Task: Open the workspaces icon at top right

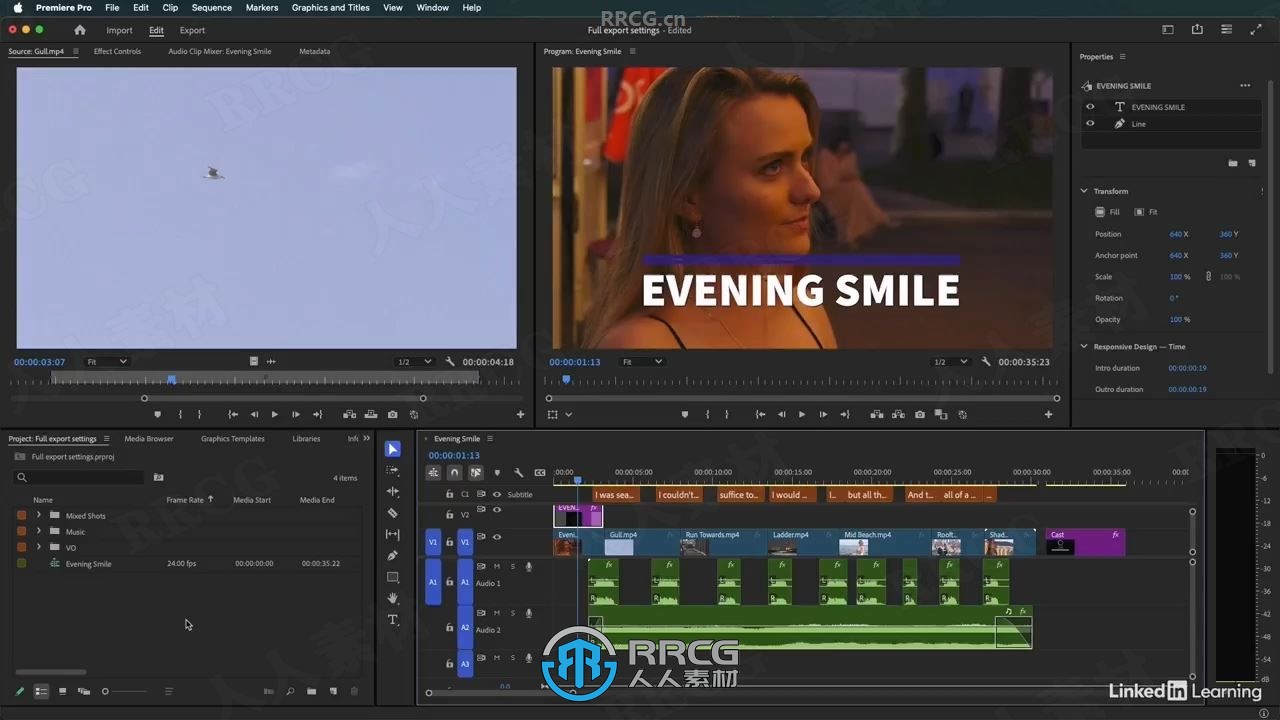Action: pyautogui.click(x=1167, y=30)
